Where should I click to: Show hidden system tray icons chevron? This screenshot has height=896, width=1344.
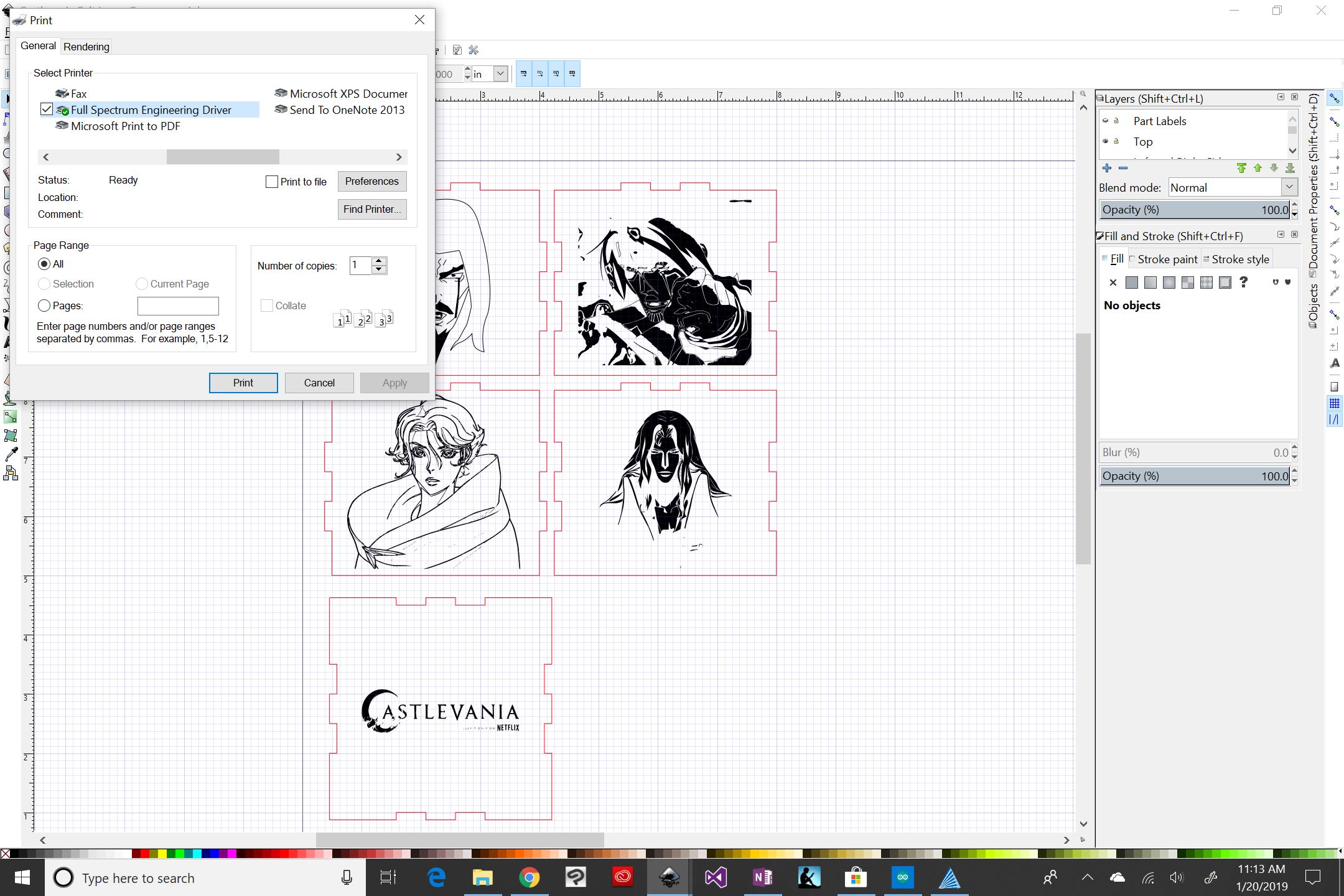[x=1087, y=877]
